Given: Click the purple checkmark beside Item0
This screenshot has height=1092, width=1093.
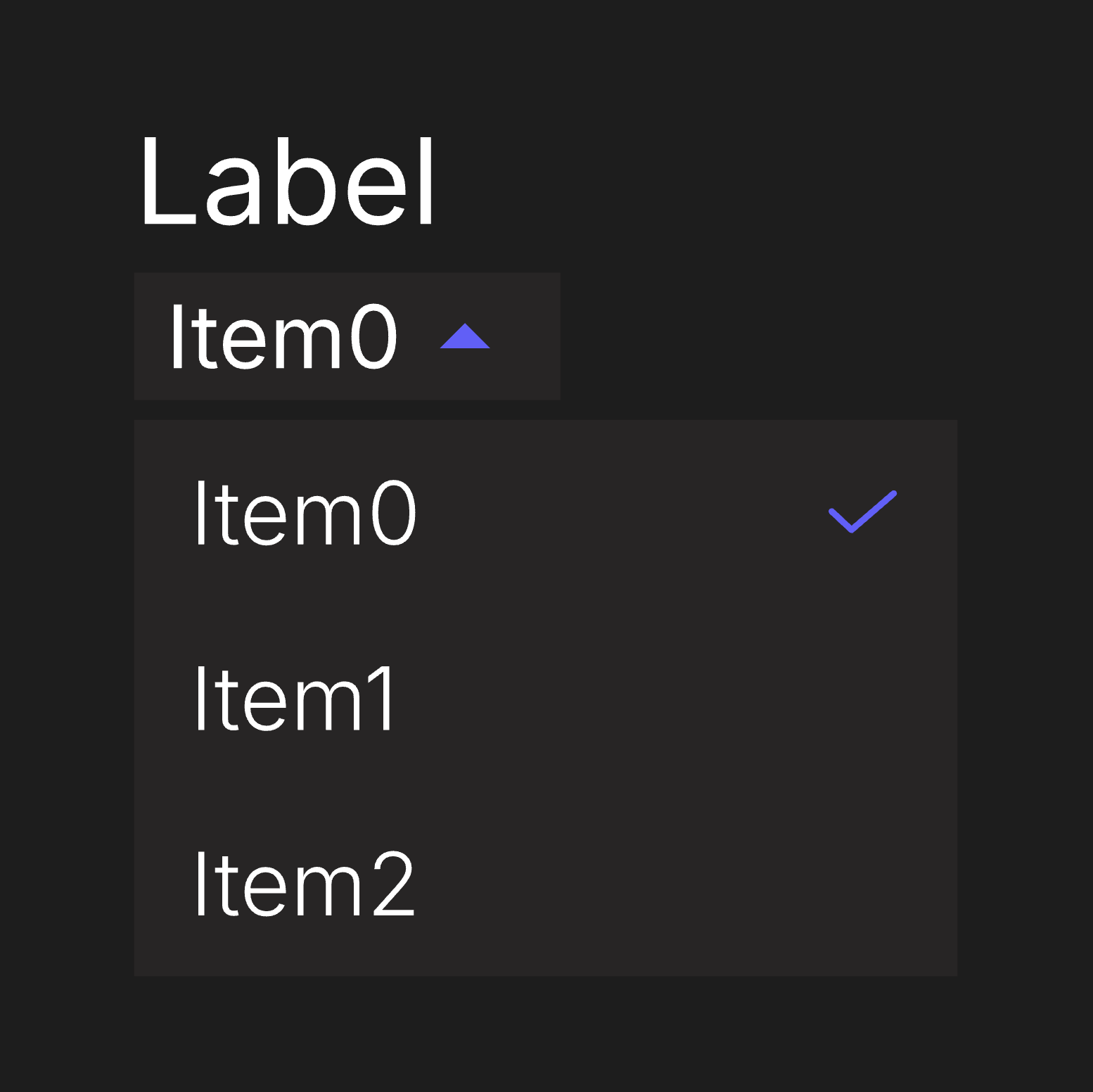Looking at the screenshot, I should pos(862,512).
